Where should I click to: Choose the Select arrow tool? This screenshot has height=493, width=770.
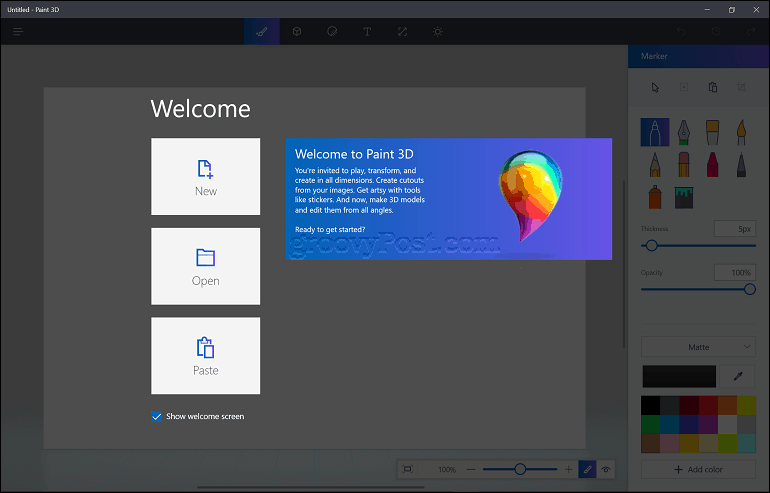click(x=655, y=87)
